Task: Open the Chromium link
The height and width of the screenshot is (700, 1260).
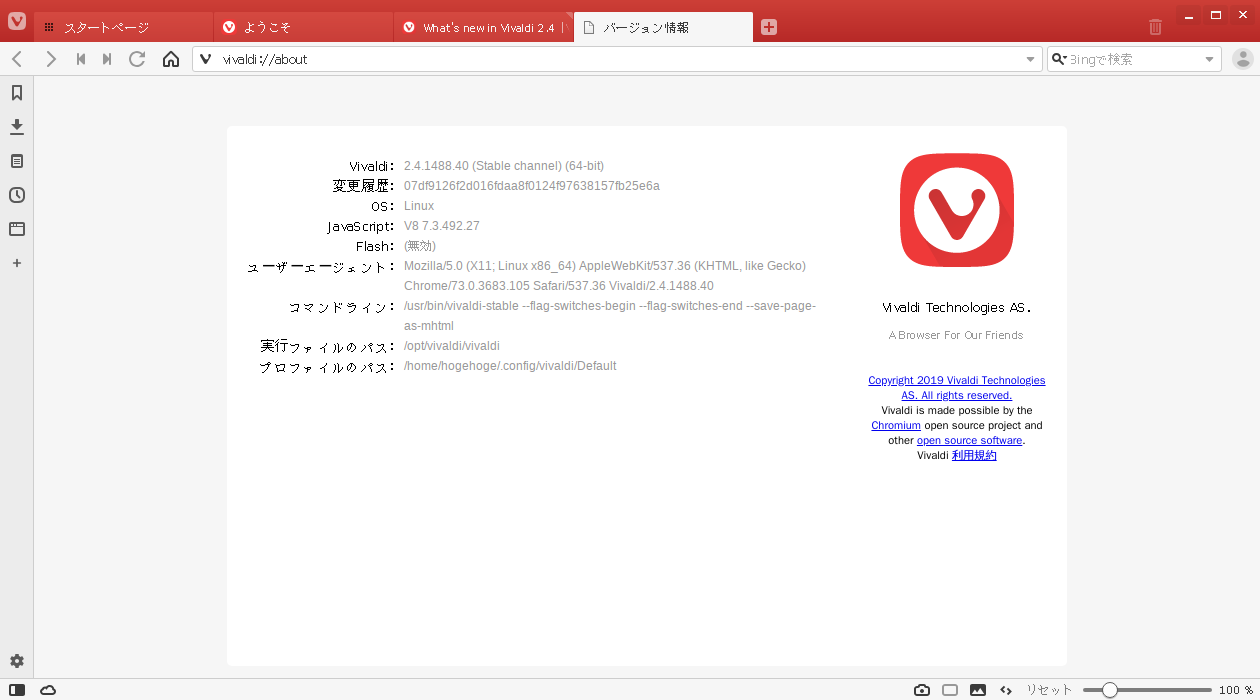Action: pyautogui.click(x=896, y=425)
